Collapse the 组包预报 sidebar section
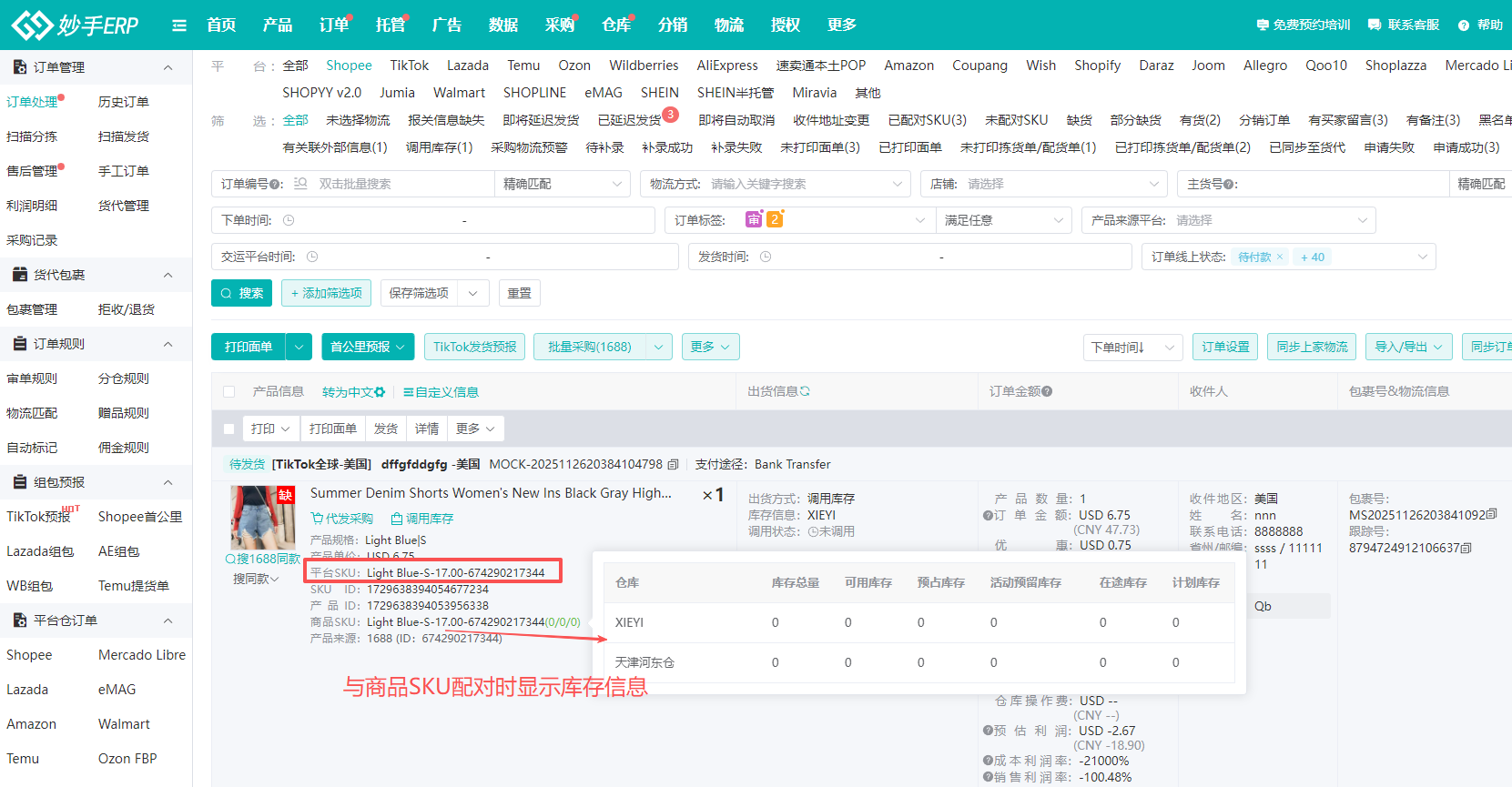 tap(167, 482)
